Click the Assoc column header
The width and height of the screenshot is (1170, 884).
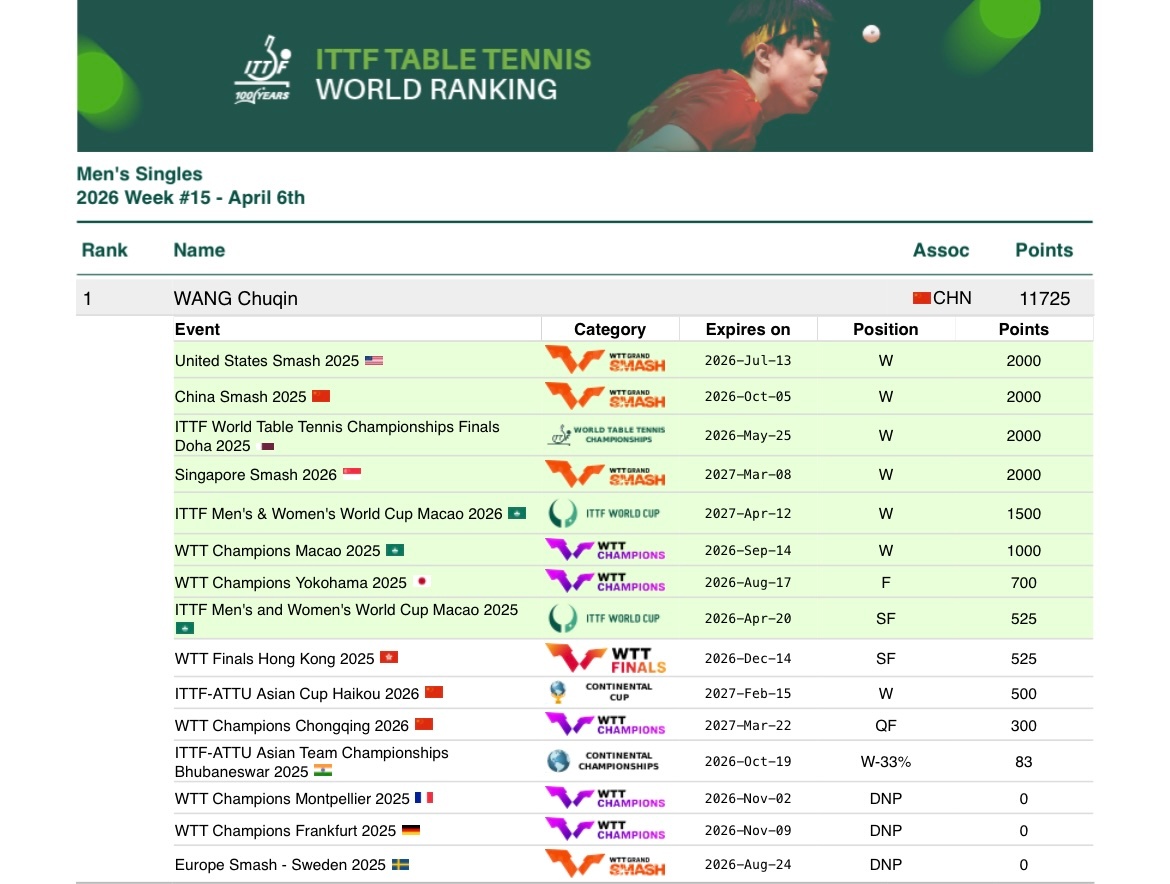(x=941, y=250)
